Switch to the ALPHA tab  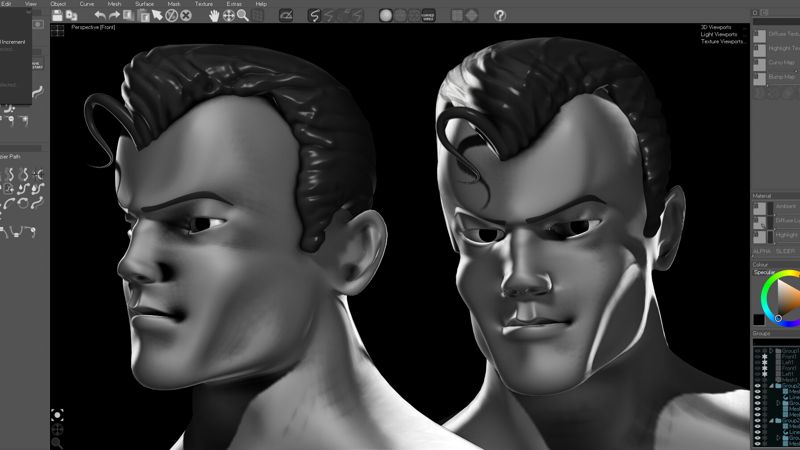point(762,252)
